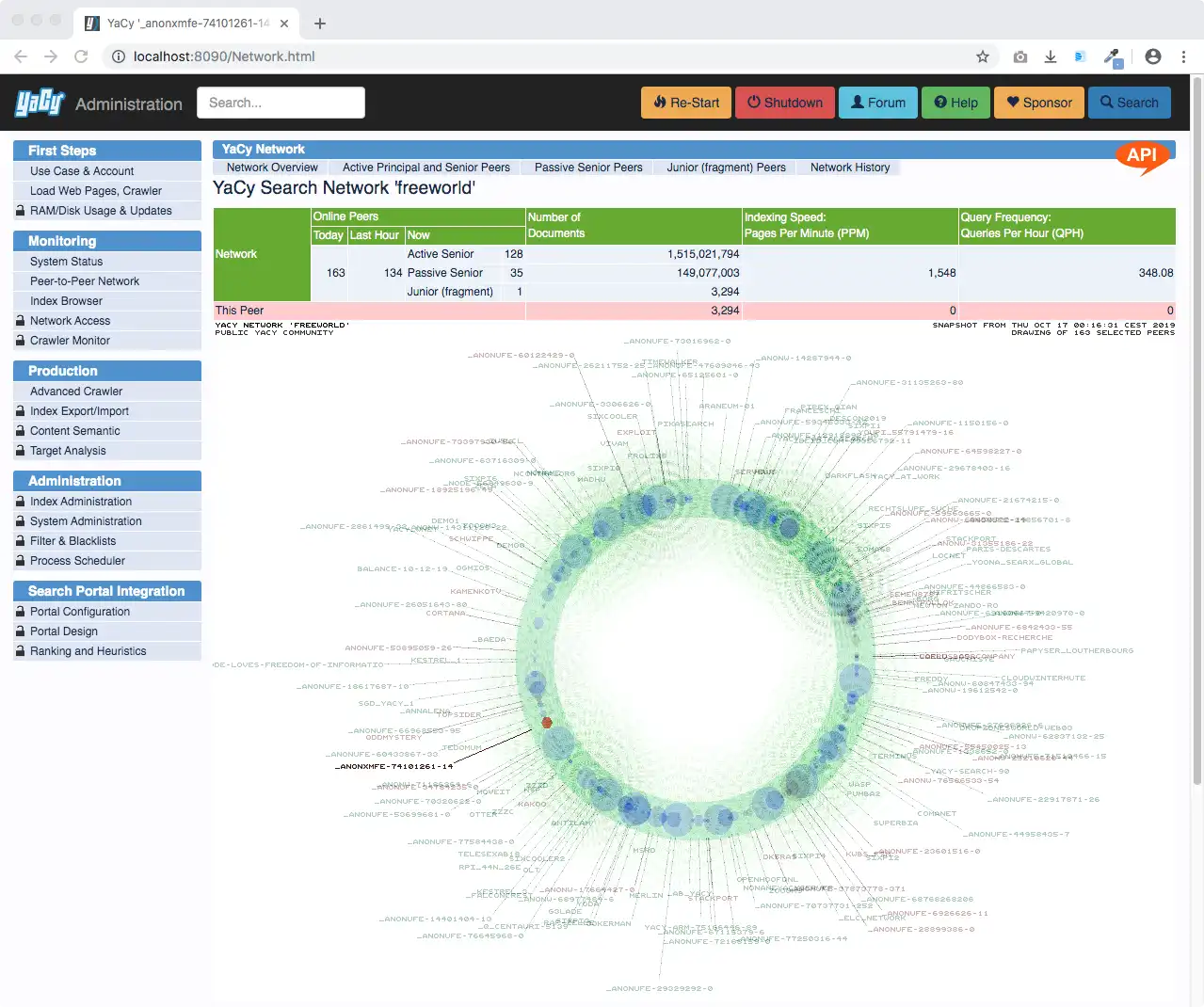Click the blue document extension icon
Screen dimensions: 1204x1007
click(x=1080, y=56)
